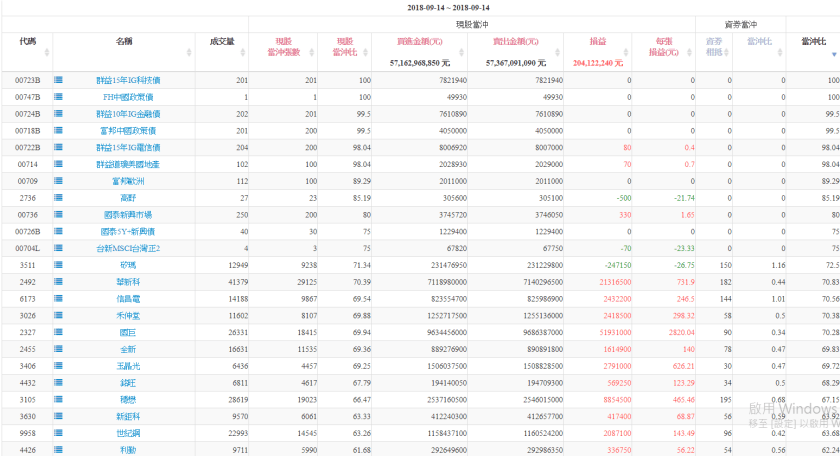Sort by 每張損益(元) column header
840x456 pixels.
coord(664,46)
